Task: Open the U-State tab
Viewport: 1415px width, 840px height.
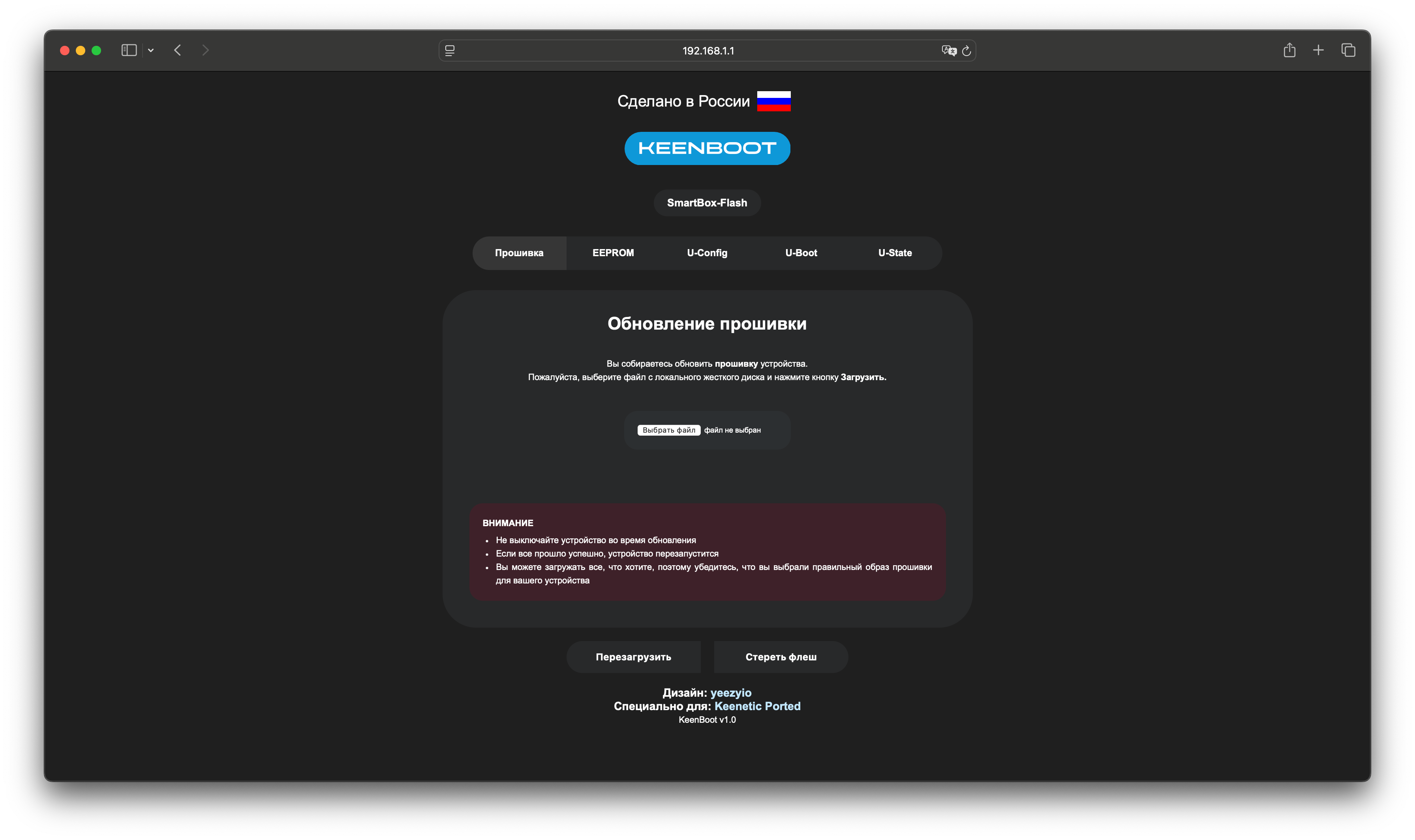Action: pos(895,253)
